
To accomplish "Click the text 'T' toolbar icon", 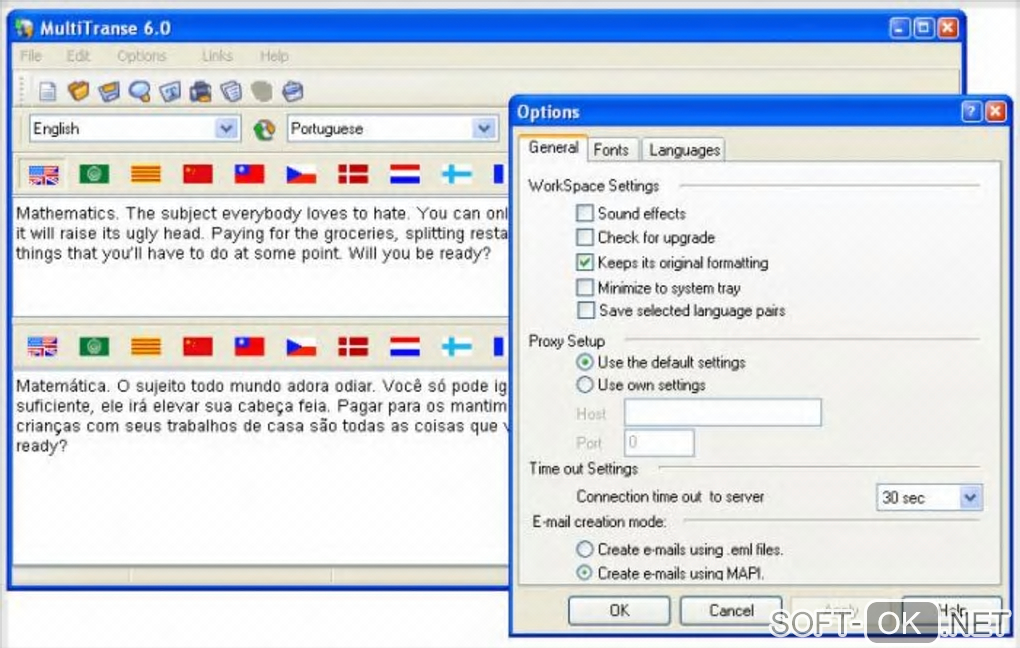I will tap(170, 92).
